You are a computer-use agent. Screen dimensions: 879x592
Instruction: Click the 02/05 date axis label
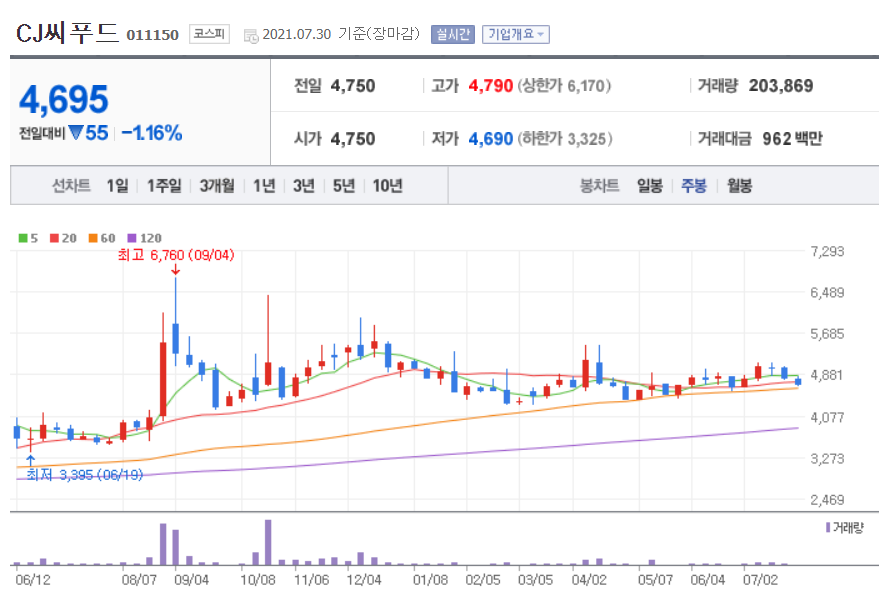pos(483,580)
